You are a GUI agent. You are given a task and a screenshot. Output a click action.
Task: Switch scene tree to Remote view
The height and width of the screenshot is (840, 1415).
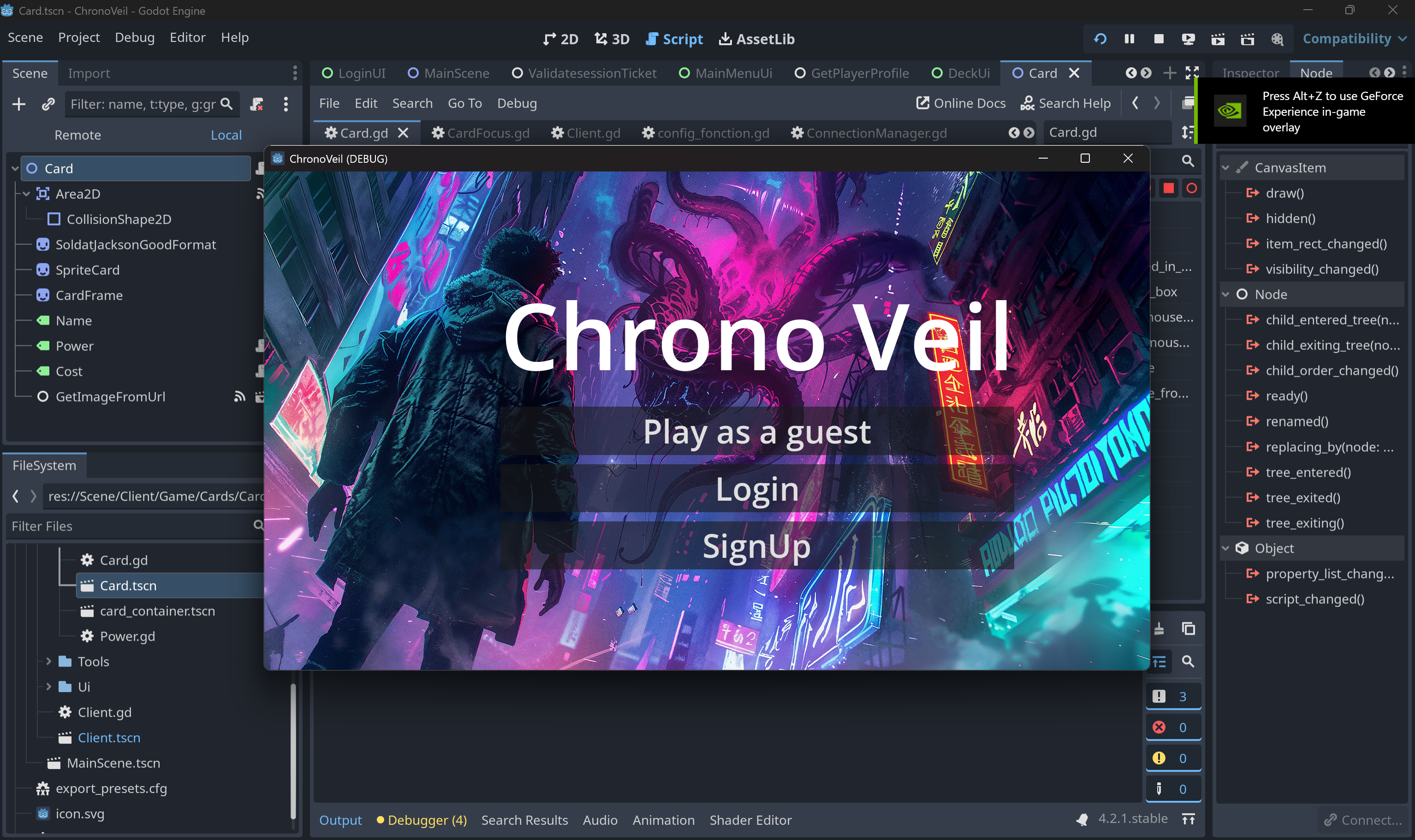pyautogui.click(x=77, y=135)
